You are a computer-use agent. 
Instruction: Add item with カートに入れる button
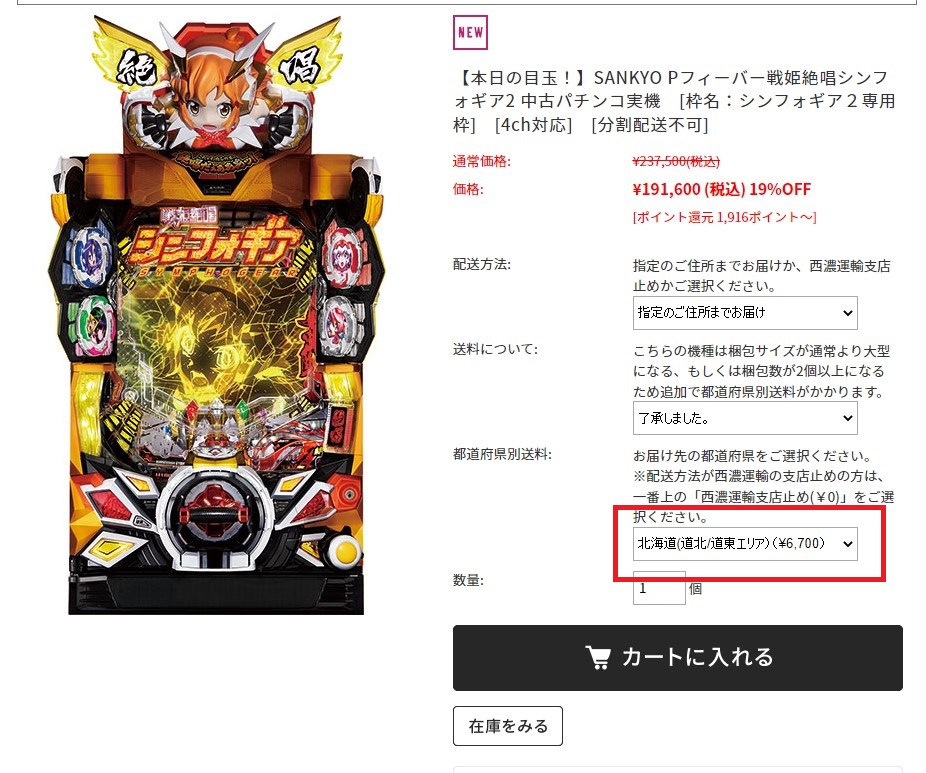pos(677,657)
